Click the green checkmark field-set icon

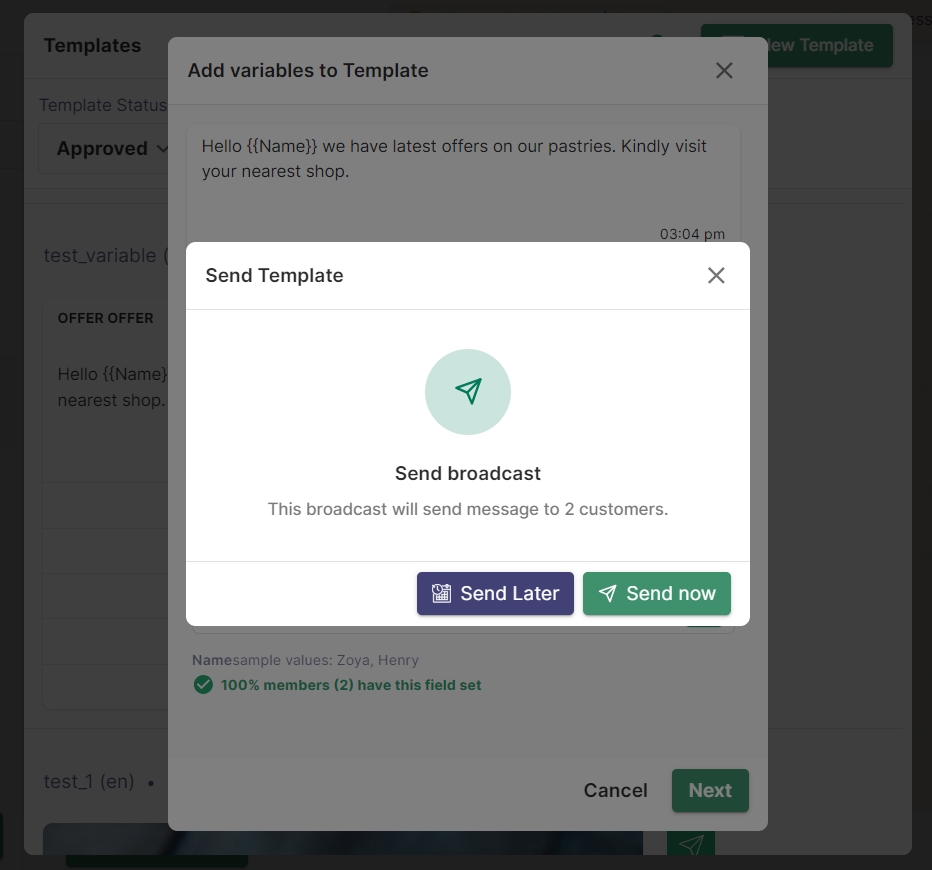pyautogui.click(x=203, y=685)
